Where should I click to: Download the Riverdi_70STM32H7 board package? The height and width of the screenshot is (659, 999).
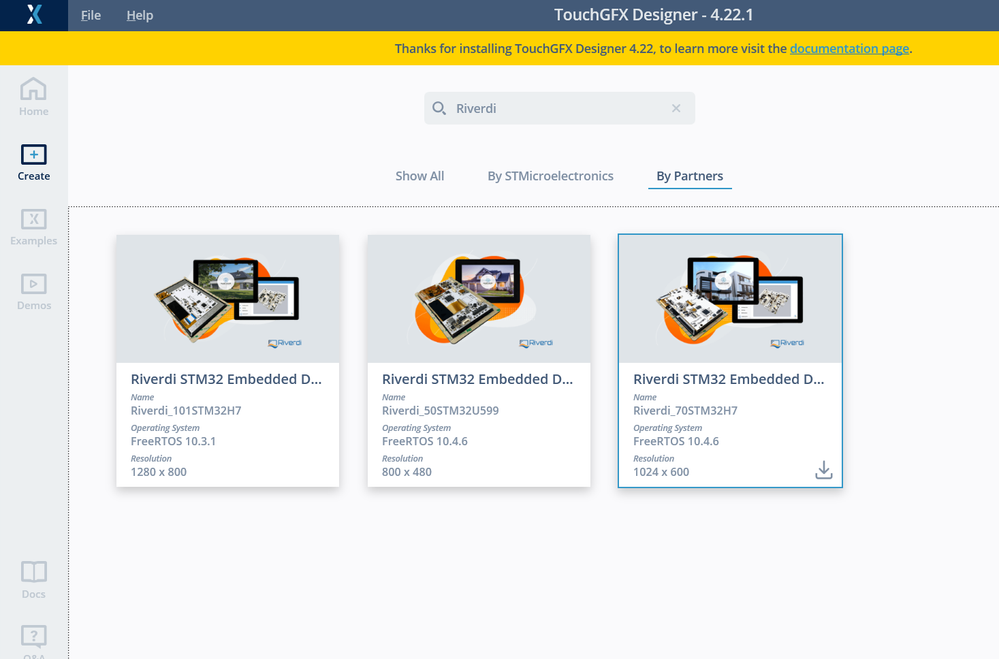pyautogui.click(x=824, y=470)
